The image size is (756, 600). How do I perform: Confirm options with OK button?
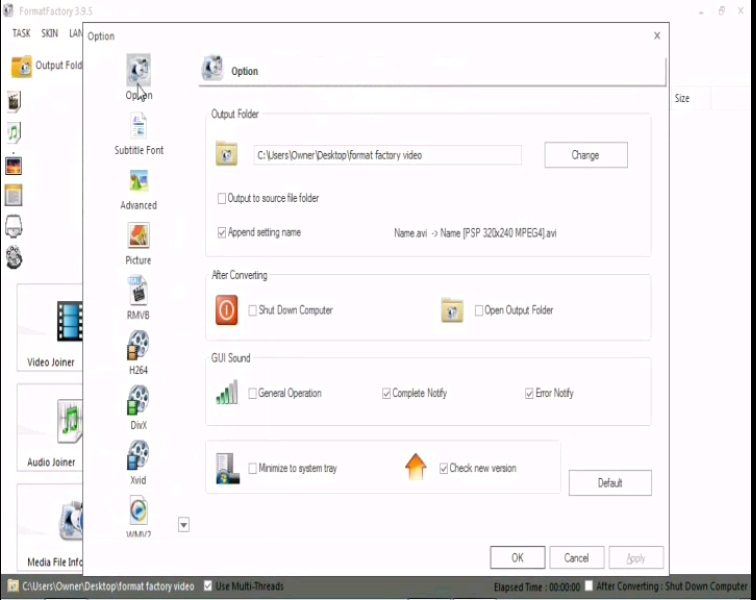517,558
